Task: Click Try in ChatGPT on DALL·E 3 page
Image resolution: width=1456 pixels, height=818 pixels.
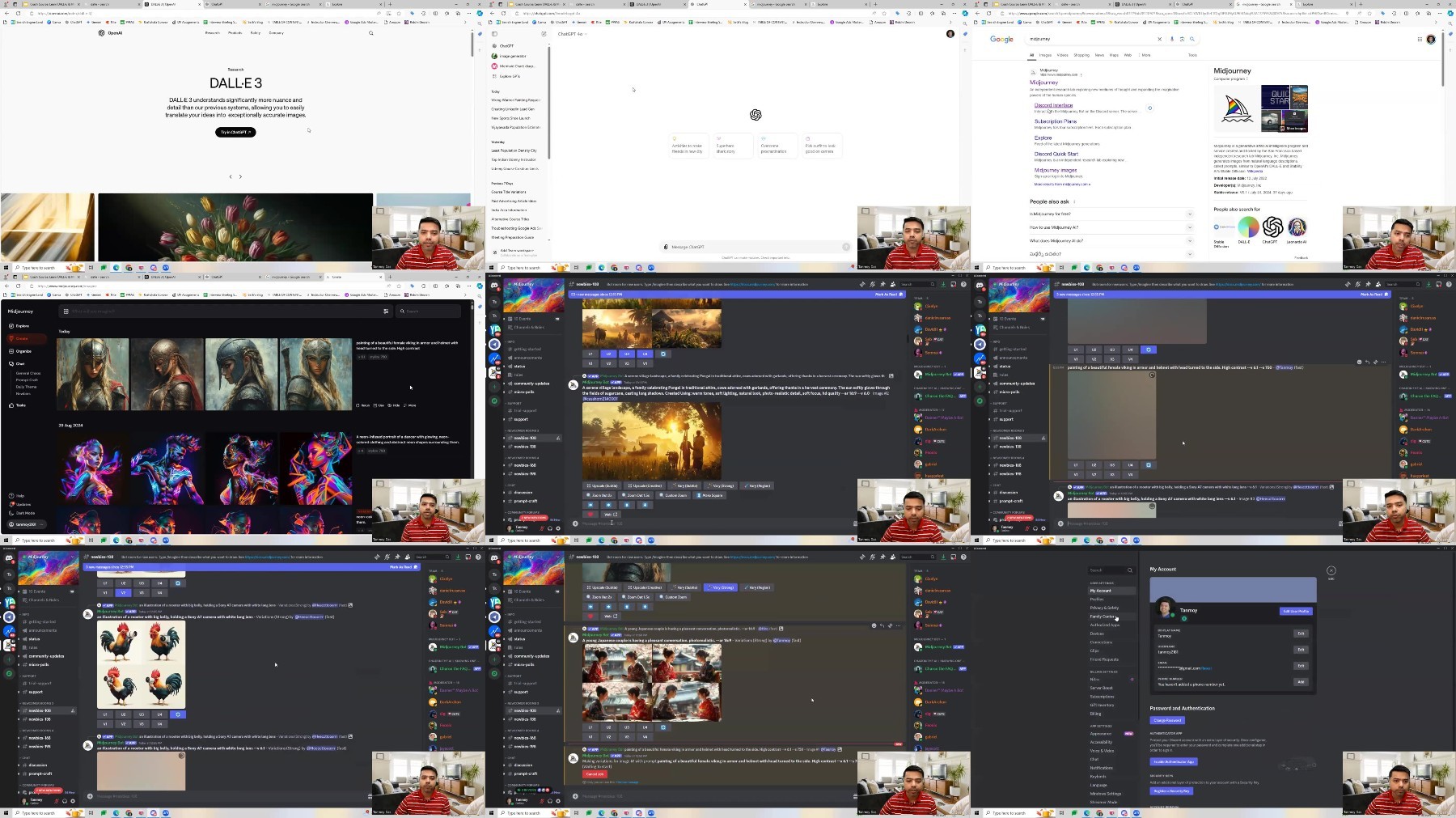Action: pyautogui.click(x=235, y=132)
